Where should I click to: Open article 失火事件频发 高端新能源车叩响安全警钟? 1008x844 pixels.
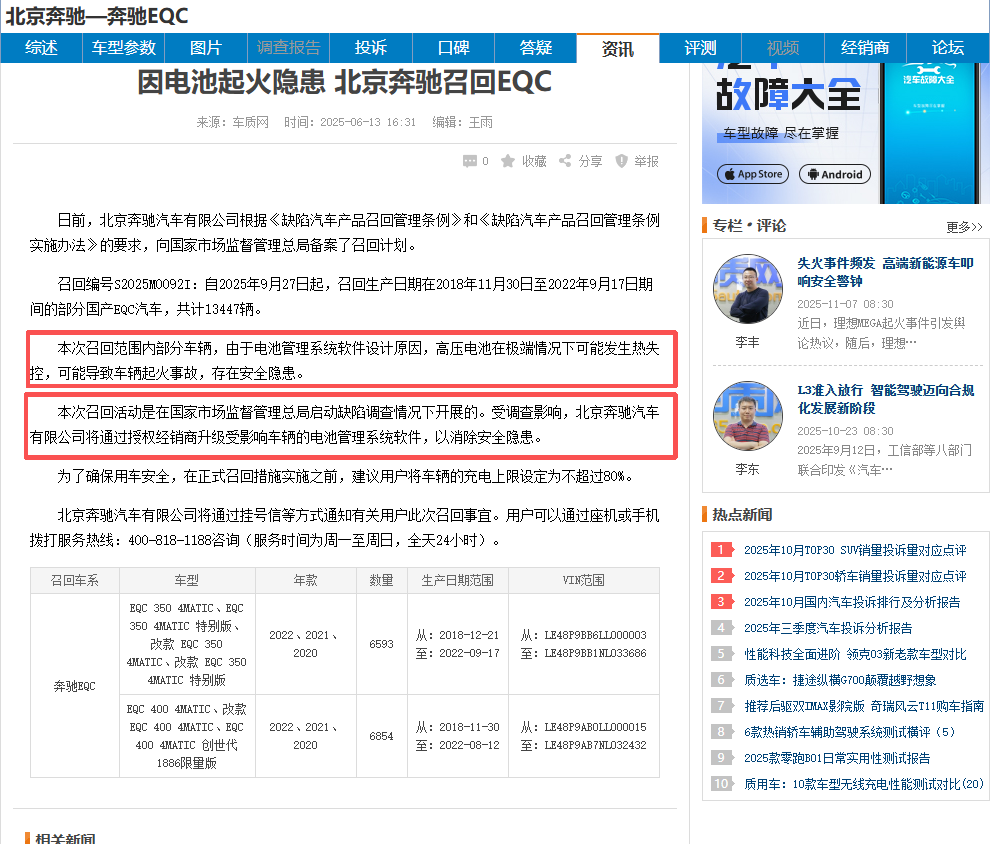(x=885, y=272)
